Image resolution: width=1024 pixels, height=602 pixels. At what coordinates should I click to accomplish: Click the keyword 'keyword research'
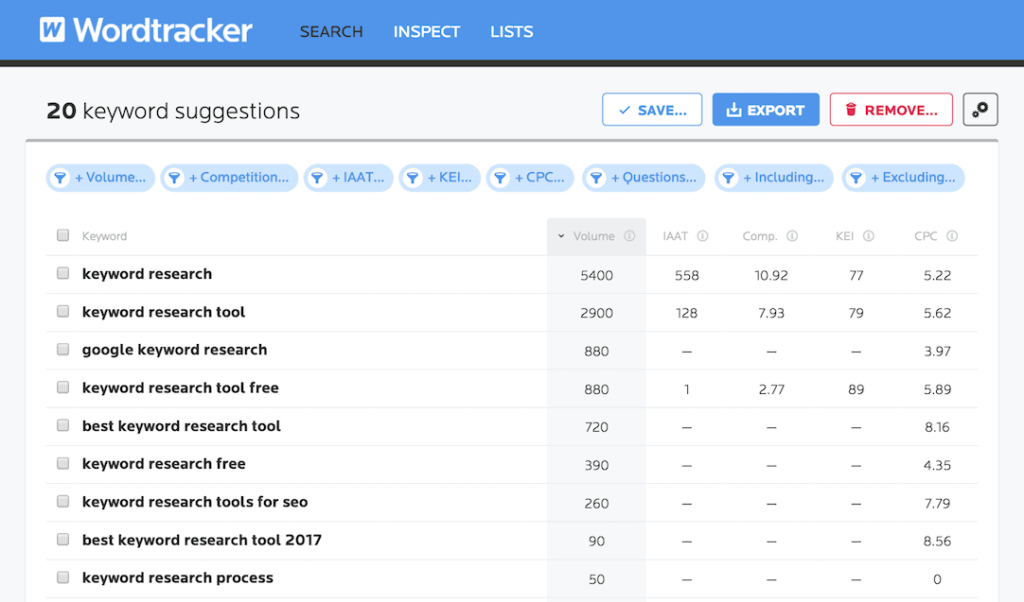pyautogui.click(x=147, y=274)
